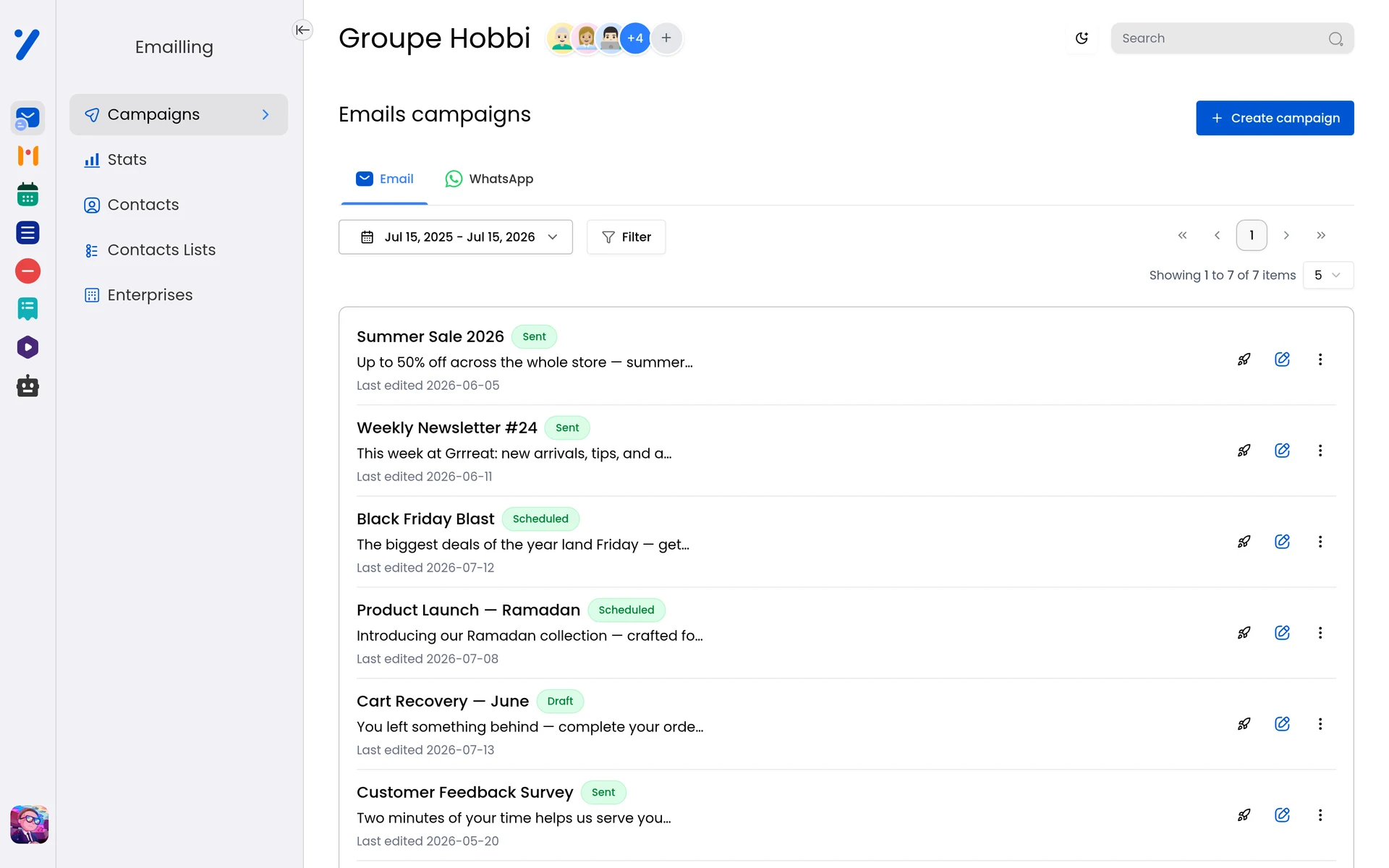Image resolution: width=1389 pixels, height=868 pixels.
Task: Collapse the sidebar with the arrow icon
Action: pyautogui.click(x=302, y=30)
